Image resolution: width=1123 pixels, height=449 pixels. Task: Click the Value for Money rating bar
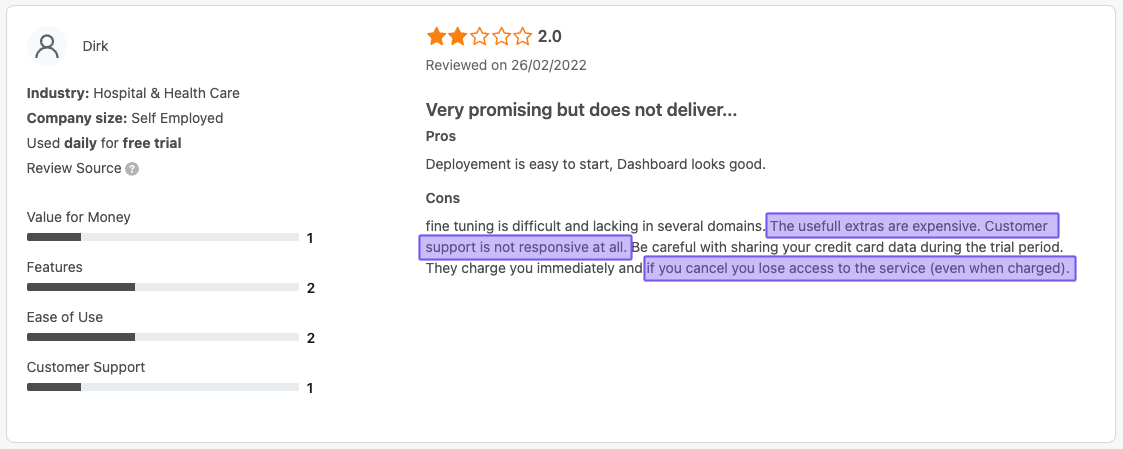[163, 237]
